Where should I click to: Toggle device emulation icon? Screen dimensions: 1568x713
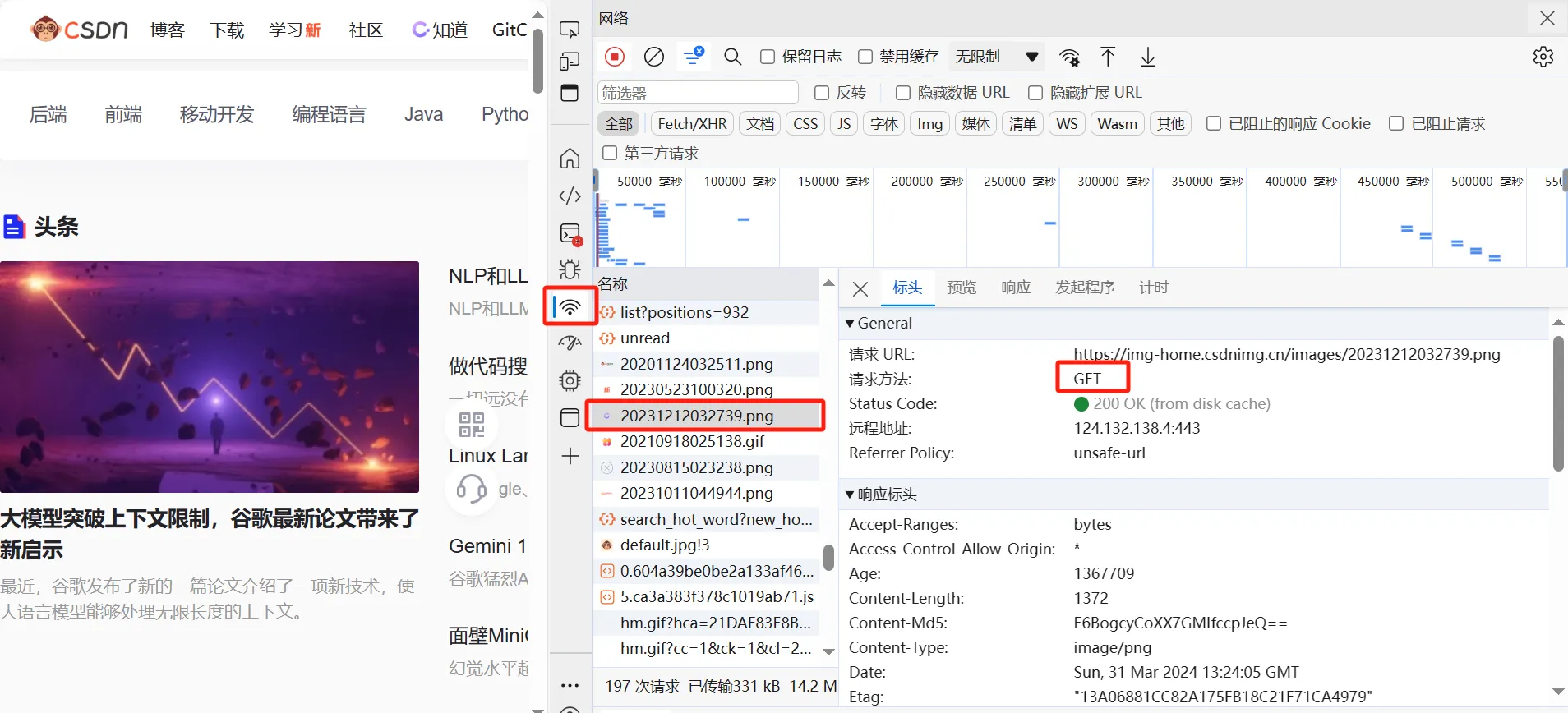coord(570,62)
